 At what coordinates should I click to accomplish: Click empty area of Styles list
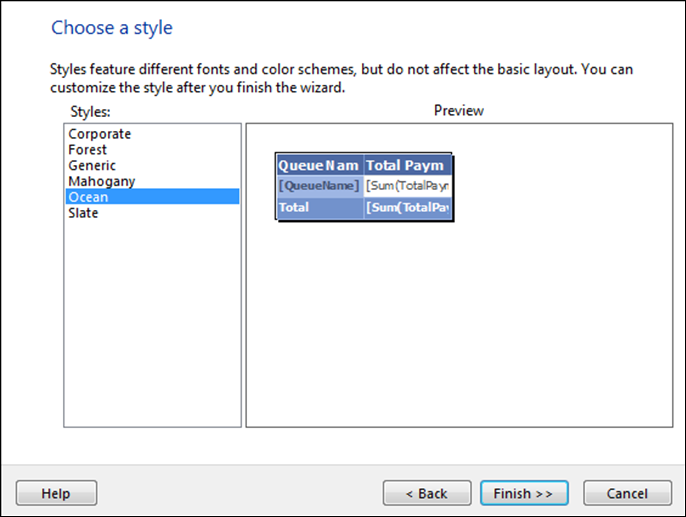152,324
